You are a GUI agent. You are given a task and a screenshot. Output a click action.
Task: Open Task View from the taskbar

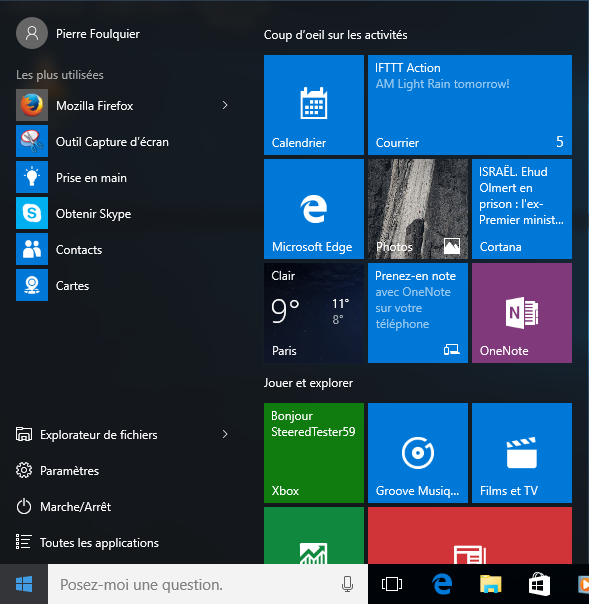click(392, 584)
